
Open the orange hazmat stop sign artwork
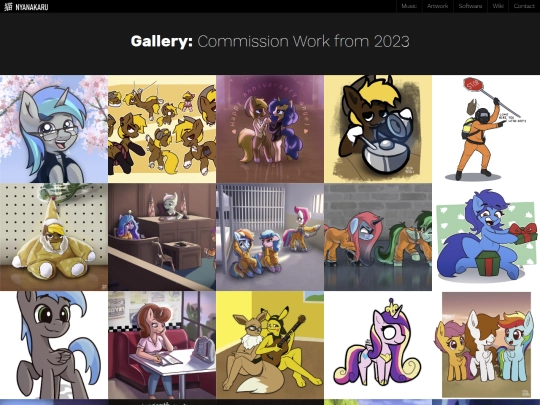486,129
